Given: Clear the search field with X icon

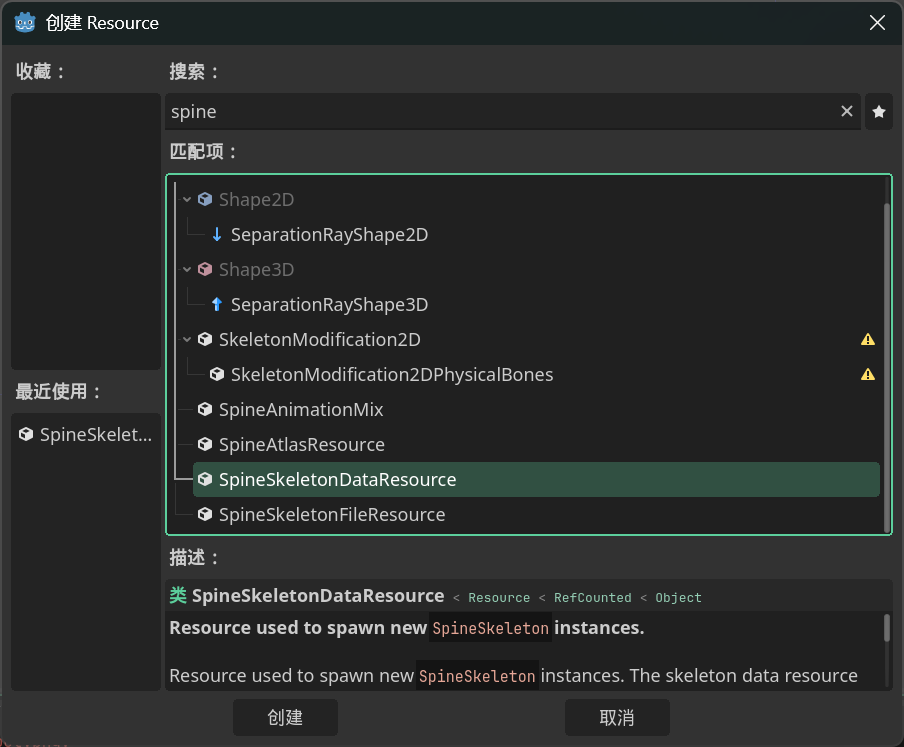Looking at the screenshot, I should (847, 112).
